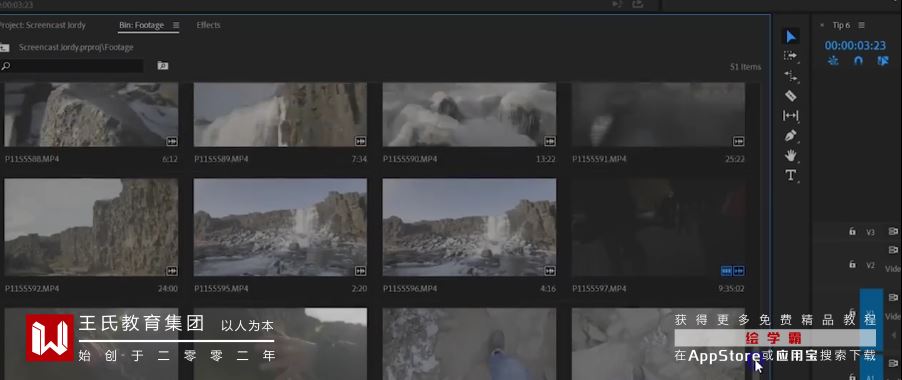The image size is (902, 380).
Task: Select the P1155590.MP4 thumbnail
Action: [x=469, y=114]
